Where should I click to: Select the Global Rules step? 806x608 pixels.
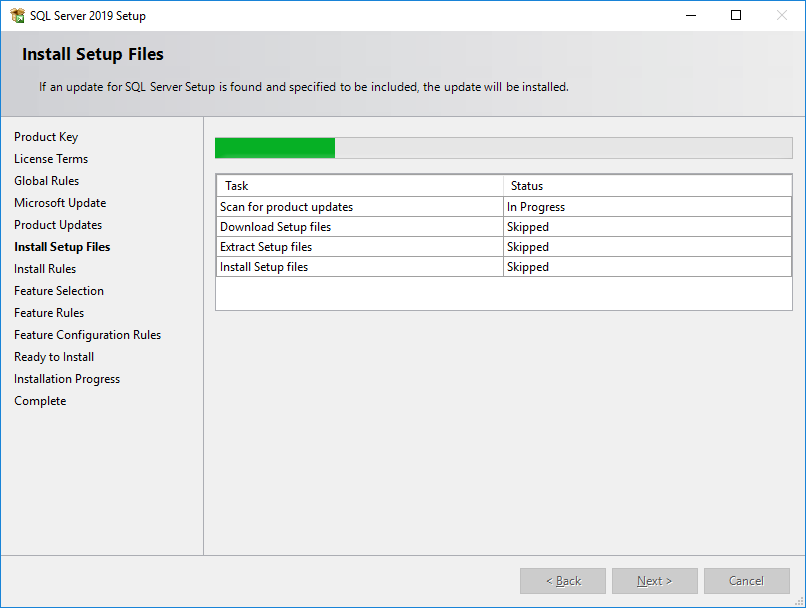[47, 181]
